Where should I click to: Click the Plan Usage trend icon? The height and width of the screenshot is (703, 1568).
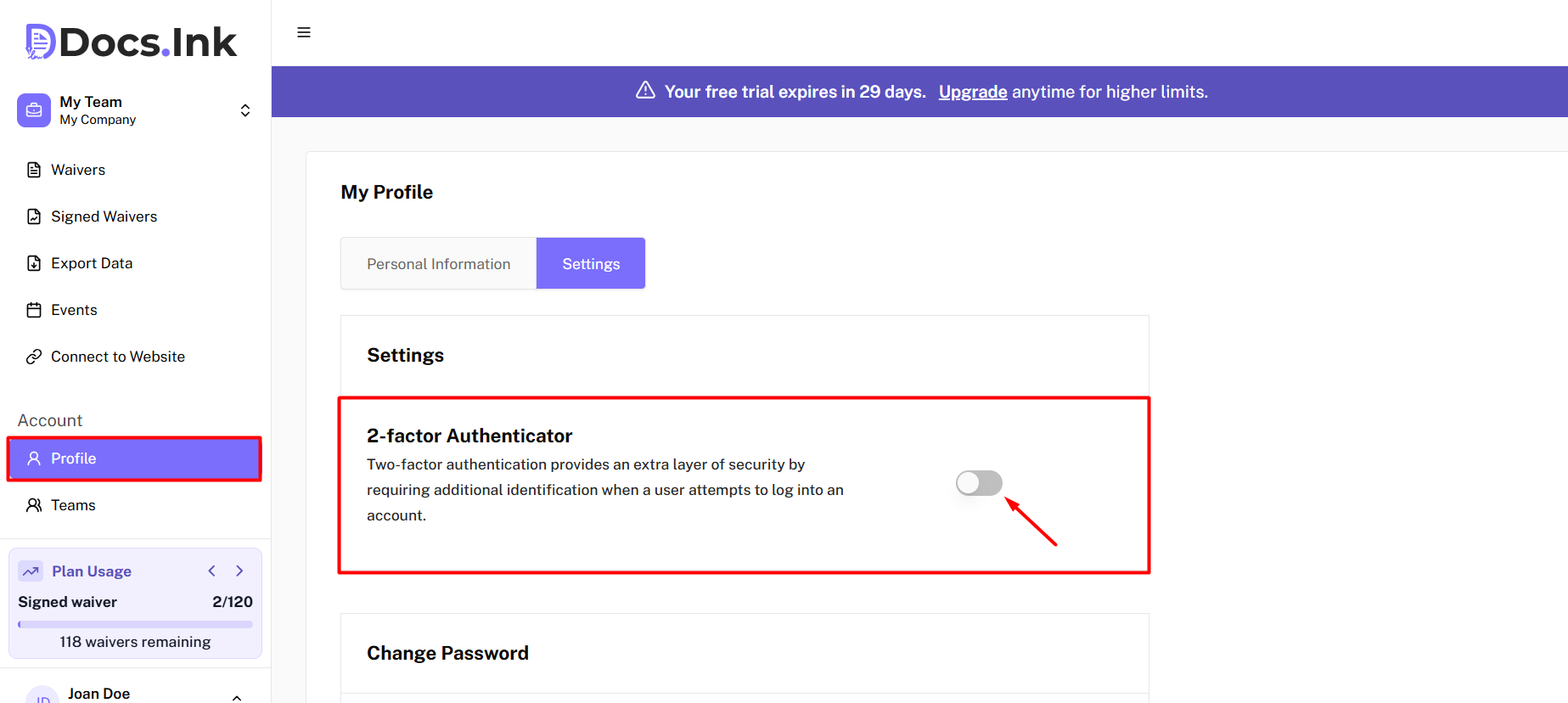(x=31, y=571)
